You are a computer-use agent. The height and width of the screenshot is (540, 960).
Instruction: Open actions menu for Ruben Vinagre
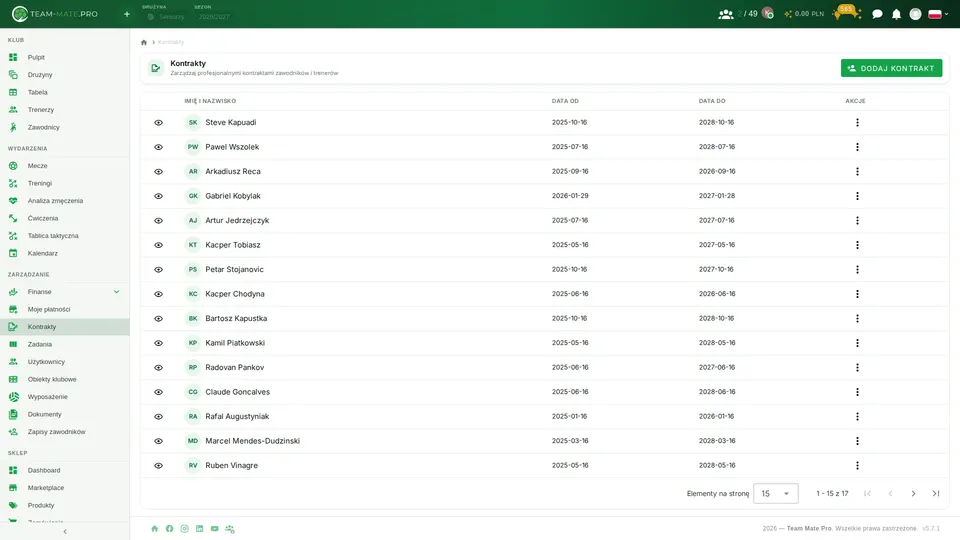[857, 465]
